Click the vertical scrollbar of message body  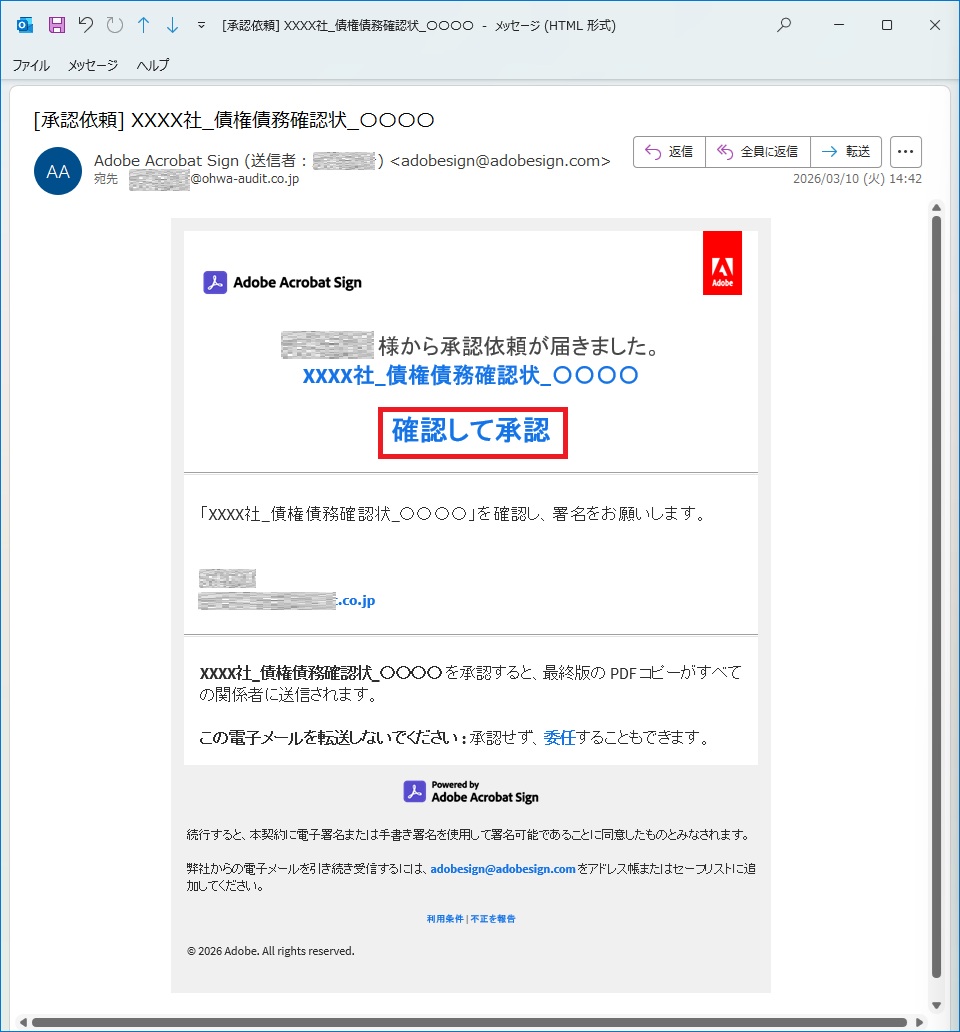pyautogui.click(x=937, y=600)
